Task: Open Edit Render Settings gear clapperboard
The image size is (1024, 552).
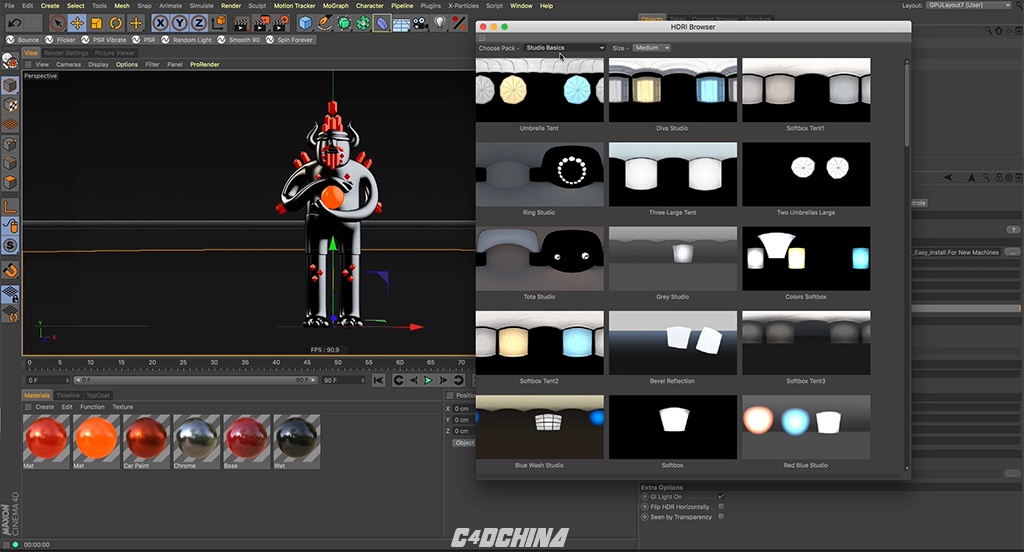Action: pos(281,24)
